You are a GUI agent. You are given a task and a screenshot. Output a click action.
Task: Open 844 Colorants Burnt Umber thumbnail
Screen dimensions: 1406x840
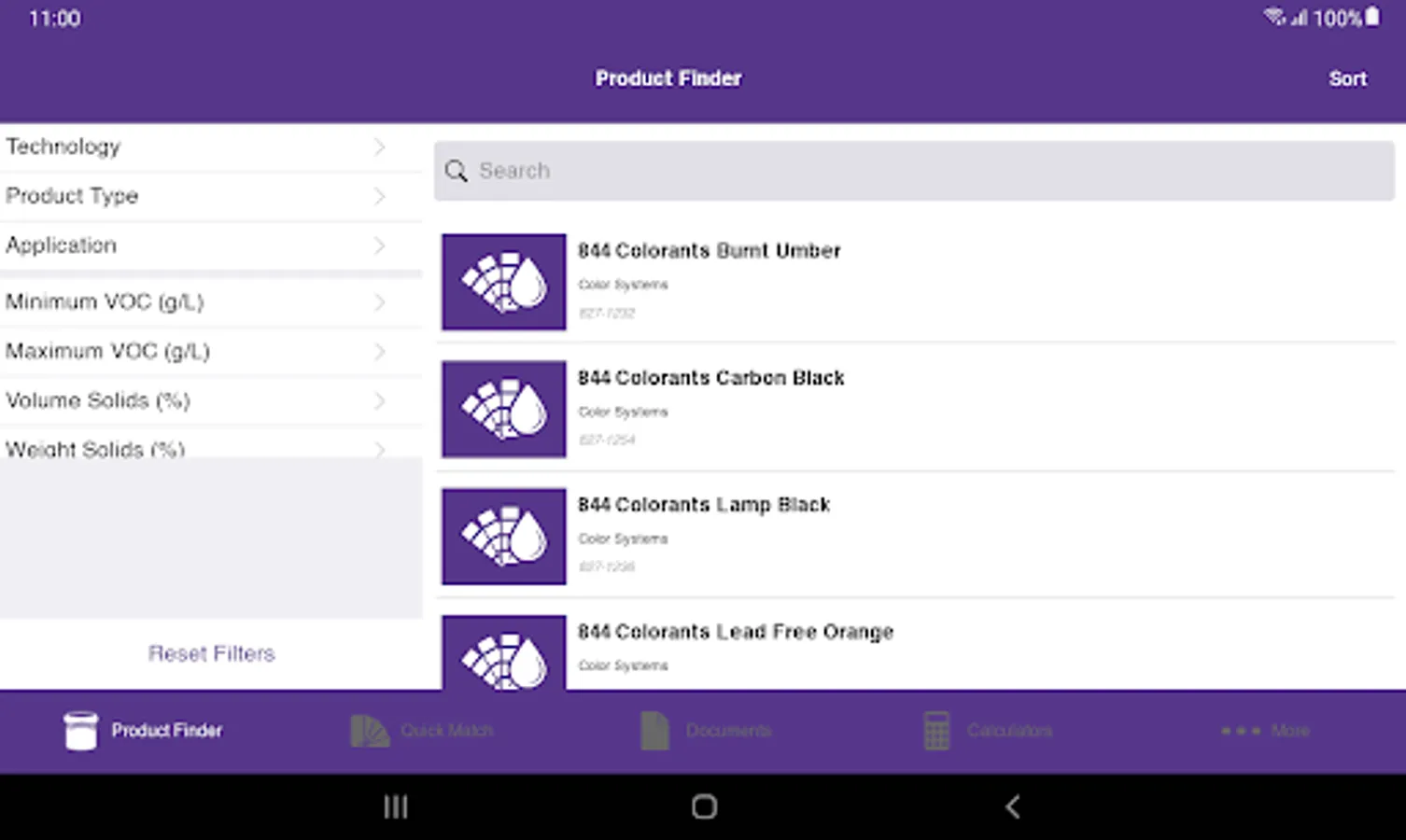point(504,282)
